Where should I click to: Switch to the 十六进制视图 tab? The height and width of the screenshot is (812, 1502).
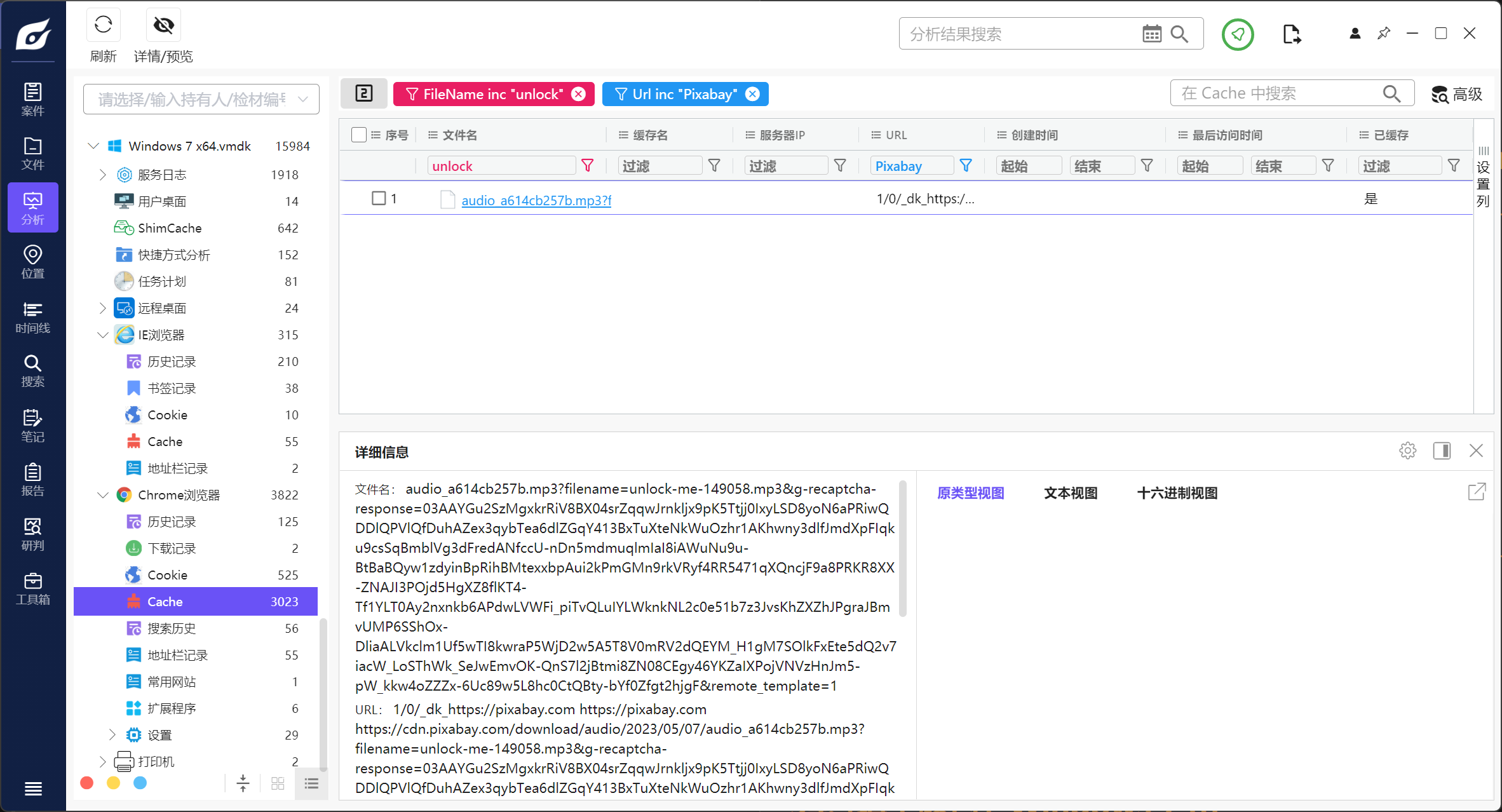[1177, 493]
